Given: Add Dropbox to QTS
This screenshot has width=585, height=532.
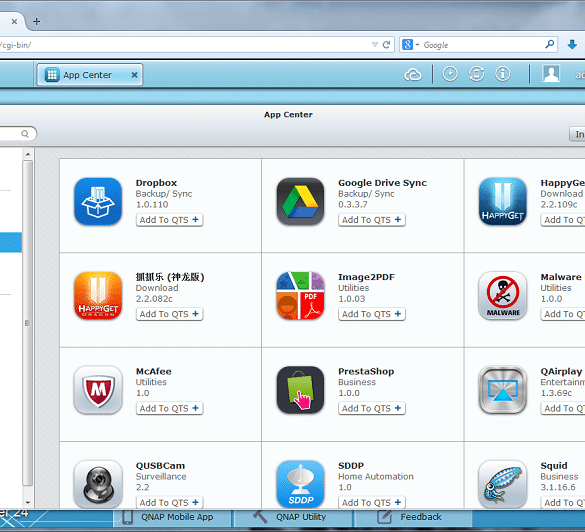Looking at the screenshot, I should (x=169, y=220).
